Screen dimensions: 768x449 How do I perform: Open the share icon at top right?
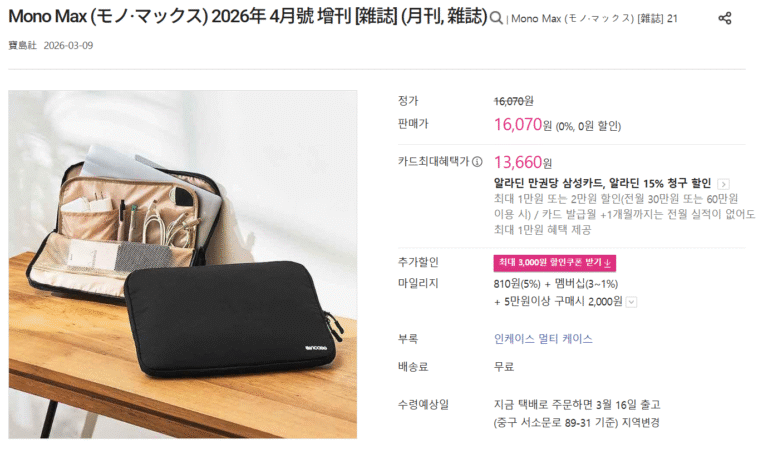tap(724, 19)
